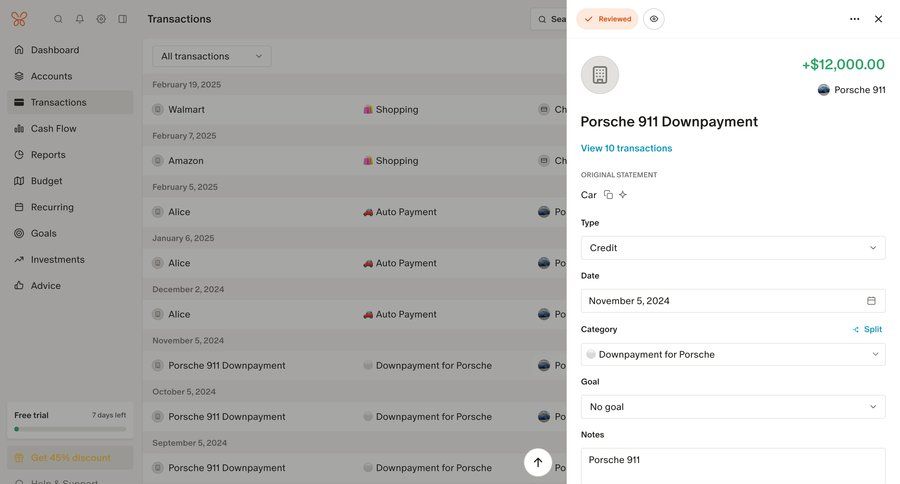Image resolution: width=900 pixels, height=484 pixels.
Task: Select Alice transaction dated February 5, 2025
Action: tap(355, 212)
